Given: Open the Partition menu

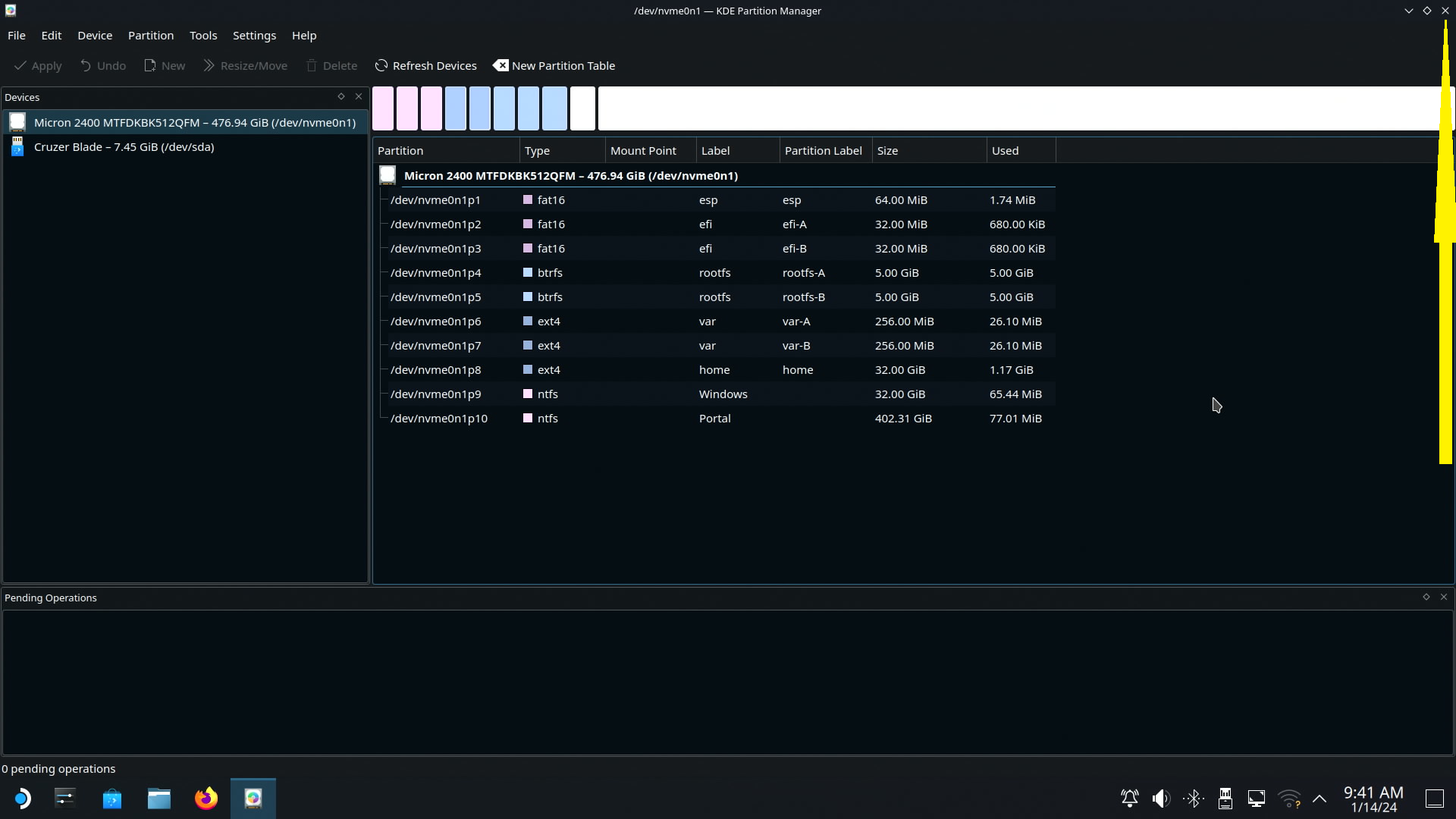Looking at the screenshot, I should coord(150,36).
